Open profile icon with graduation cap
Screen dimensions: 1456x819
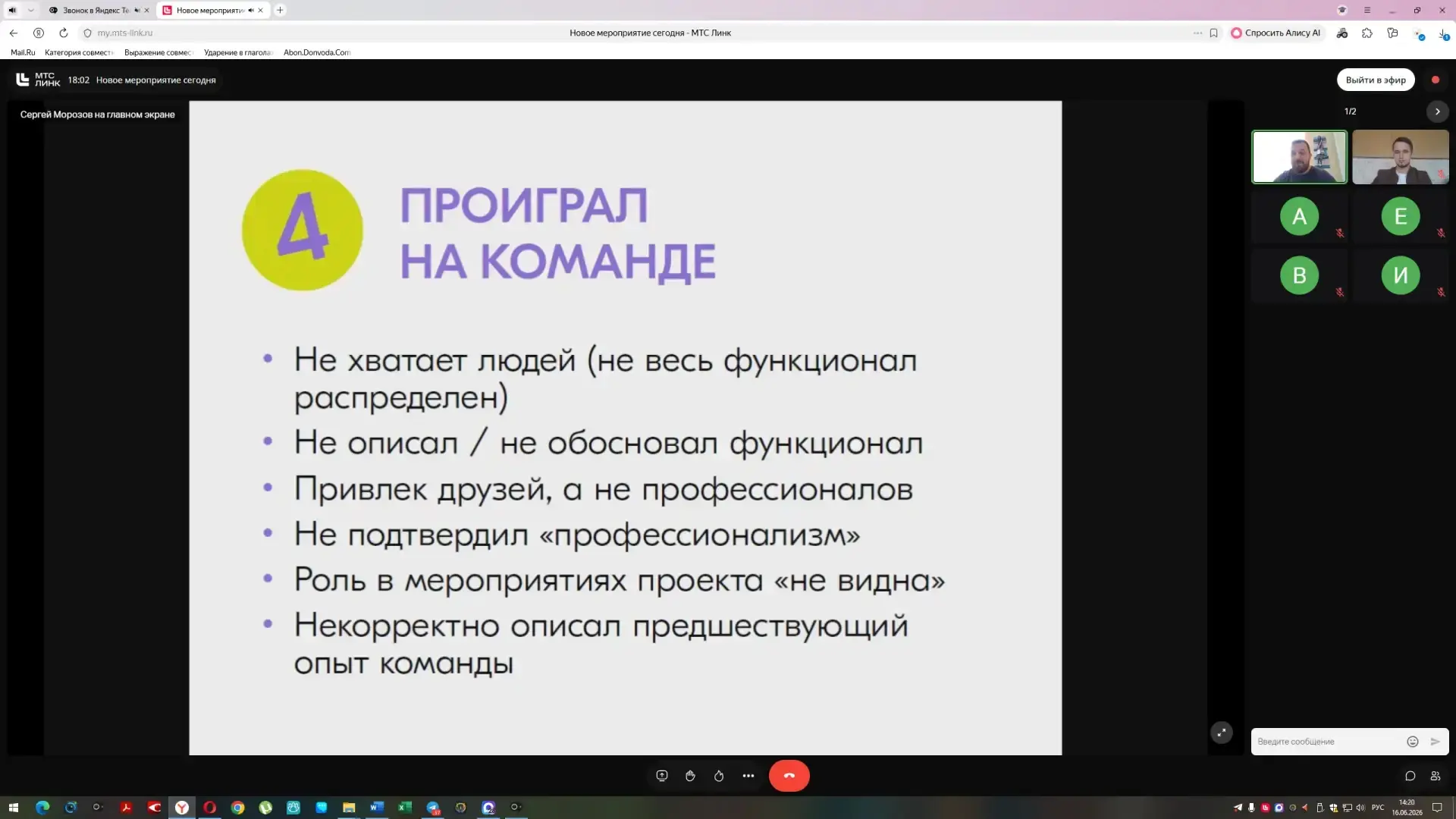click(x=1342, y=10)
